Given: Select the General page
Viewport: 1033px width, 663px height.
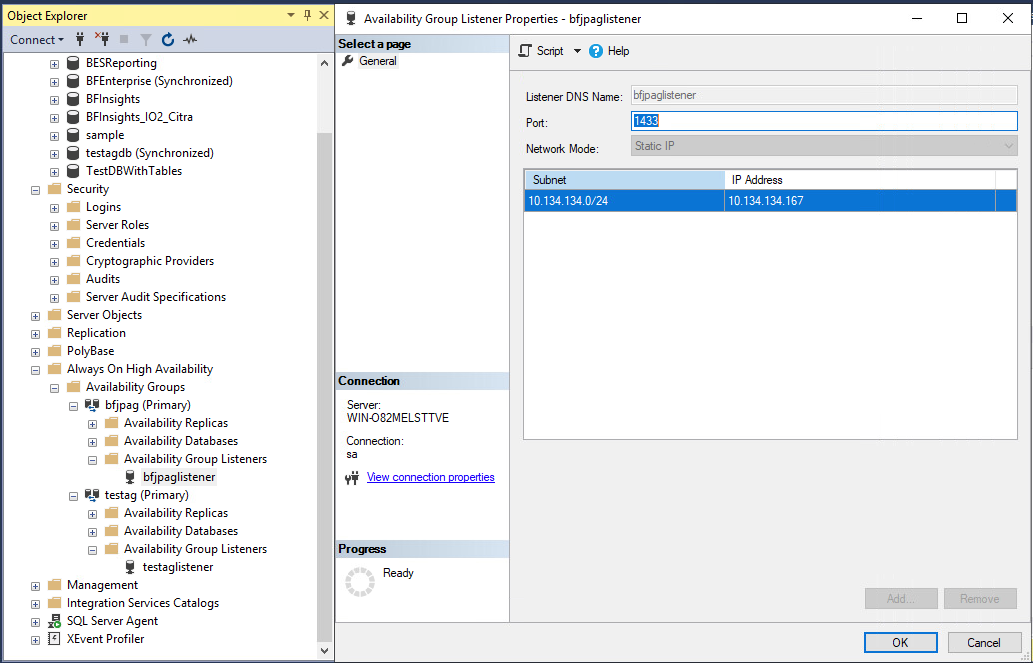Looking at the screenshot, I should point(377,61).
